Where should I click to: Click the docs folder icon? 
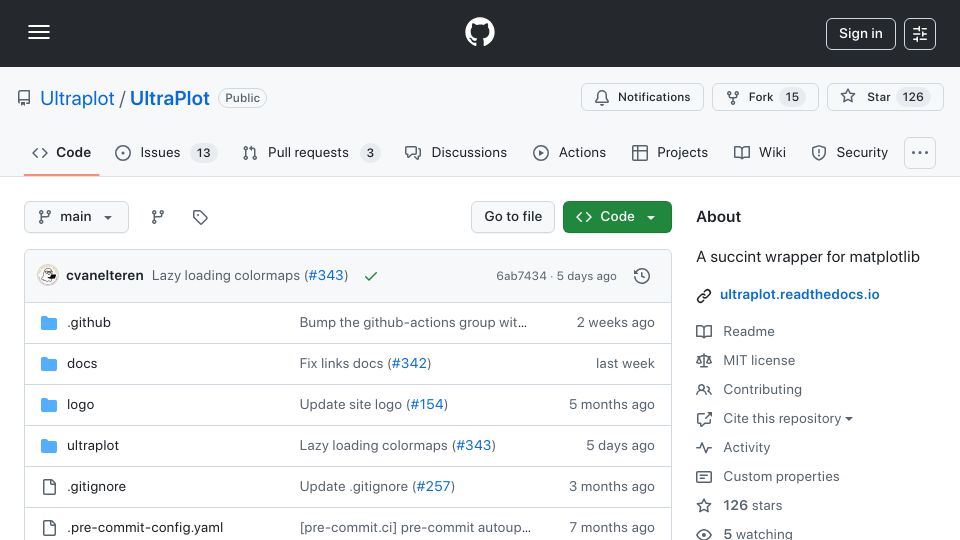[49, 364]
